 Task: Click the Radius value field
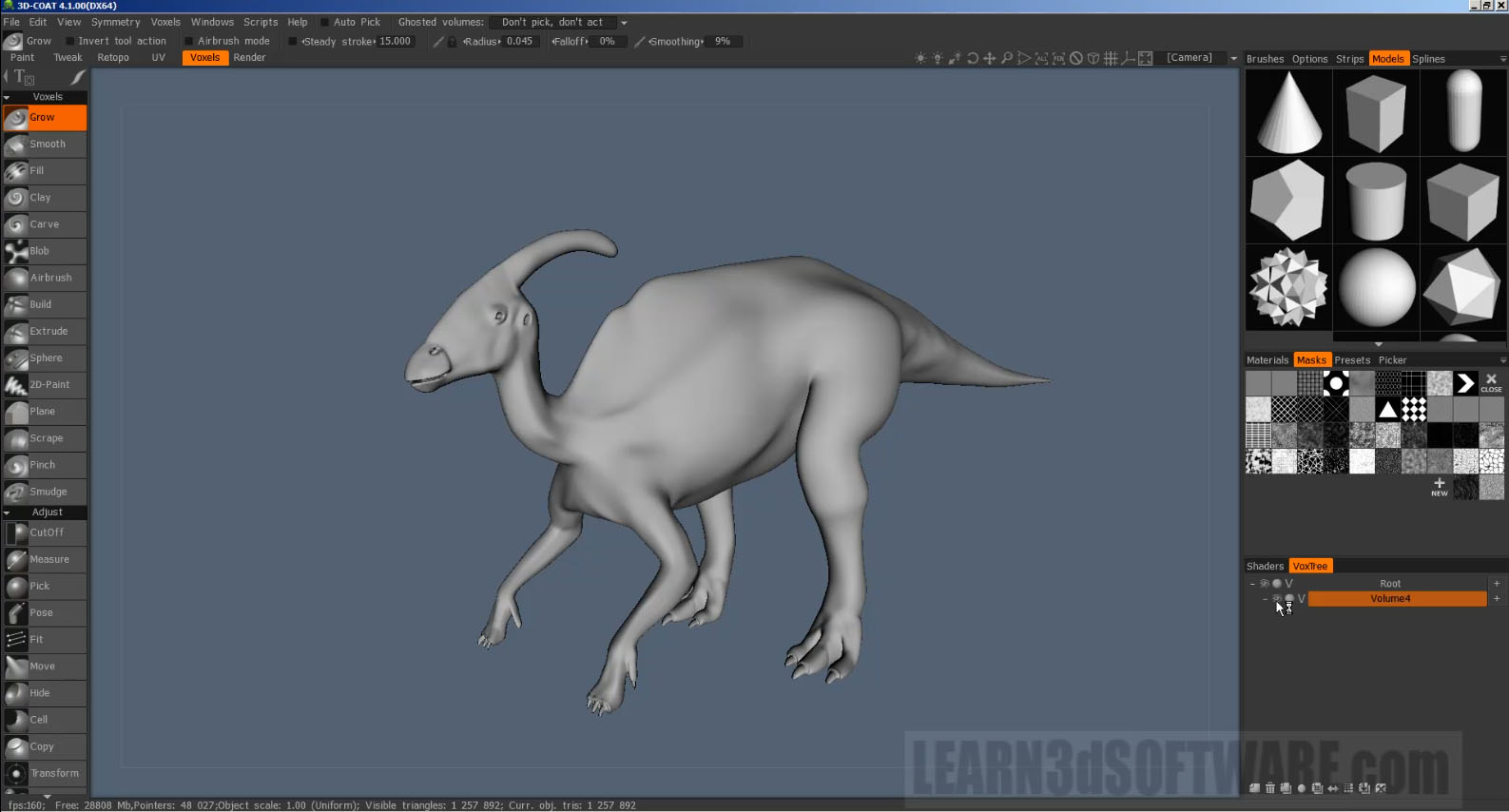[520, 41]
